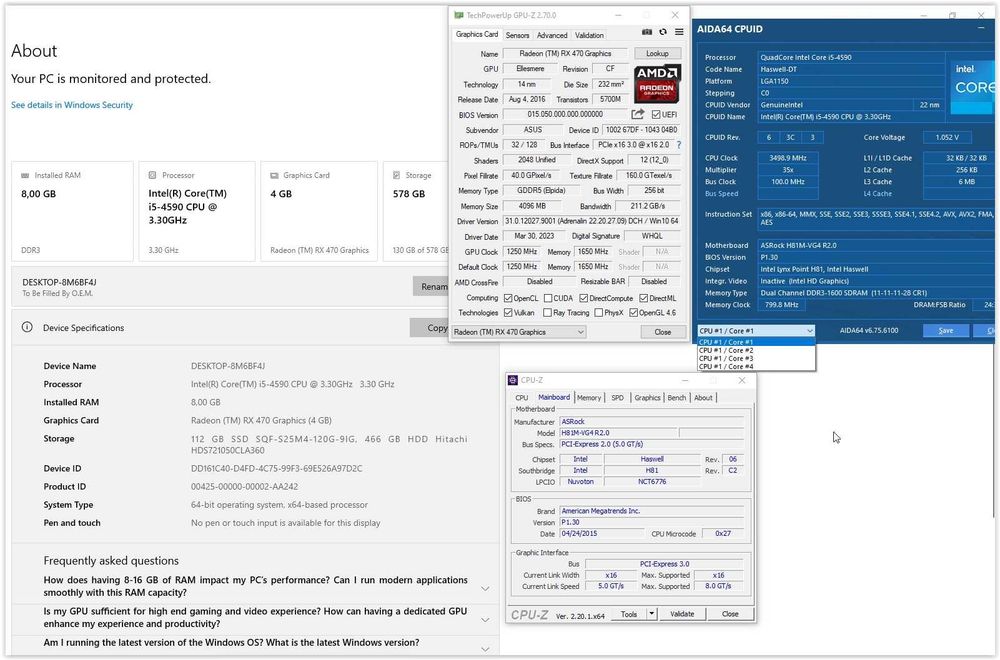
Task: Switch to the Sensors tab in GPU-Z
Action: 517,35
